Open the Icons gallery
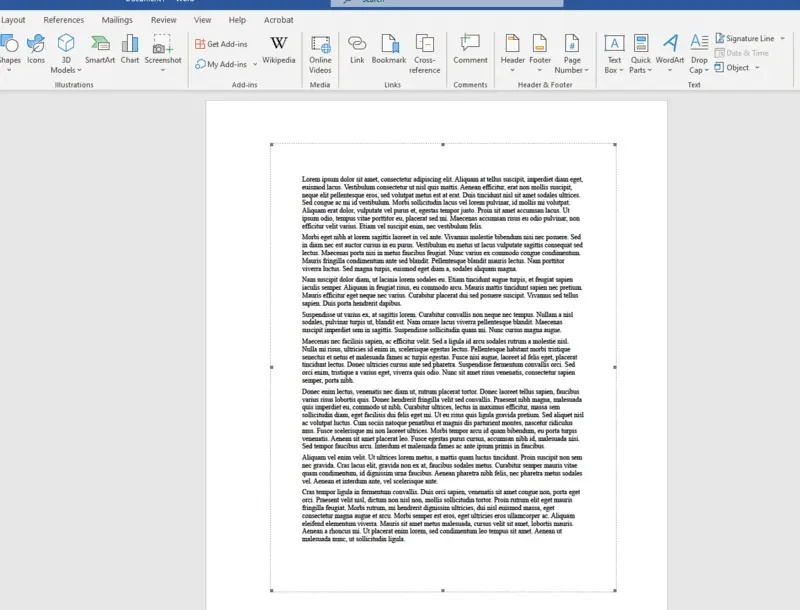The height and width of the screenshot is (610, 800). point(36,49)
